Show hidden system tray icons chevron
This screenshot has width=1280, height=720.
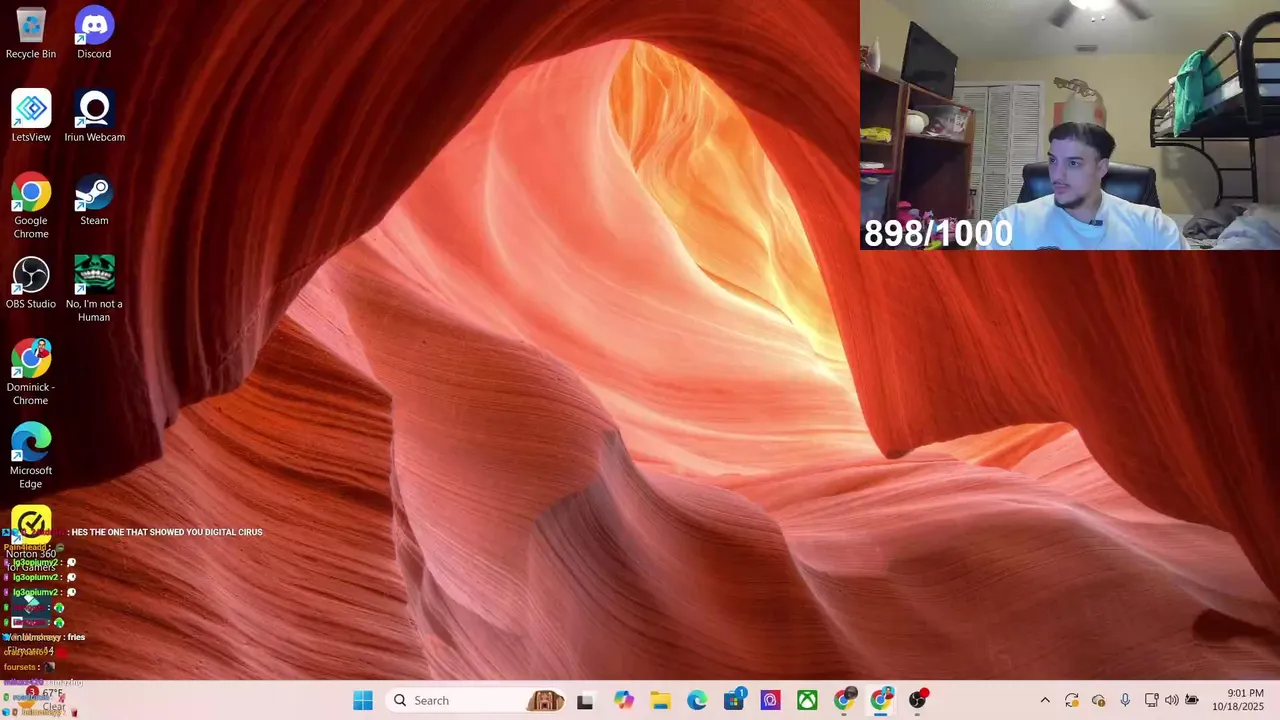1045,700
